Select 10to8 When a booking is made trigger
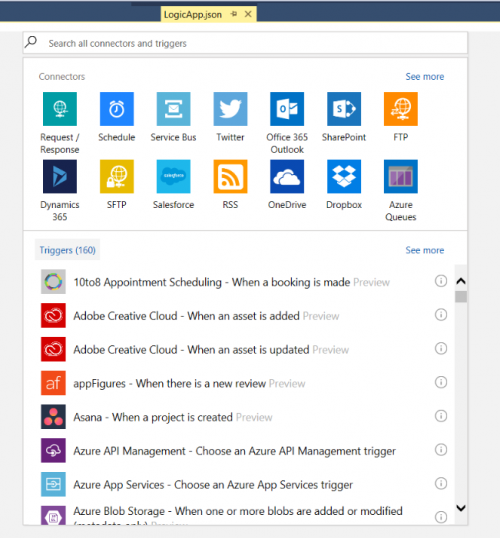The image size is (500, 538). tap(232, 282)
